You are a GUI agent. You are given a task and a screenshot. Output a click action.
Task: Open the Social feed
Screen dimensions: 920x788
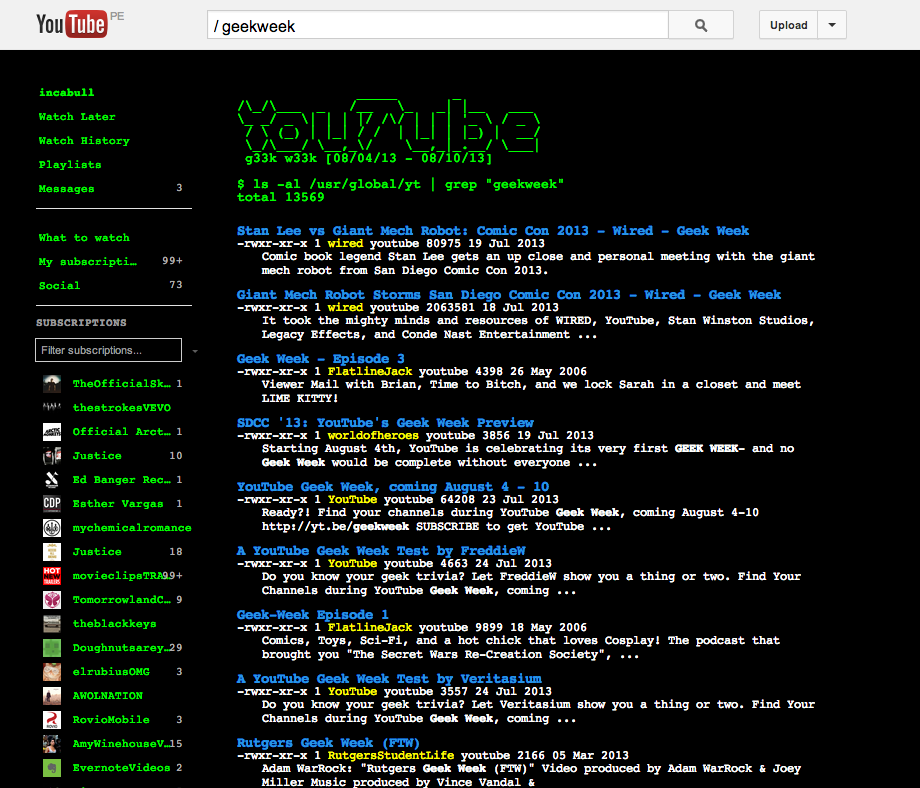pyautogui.click(x=59, y=286)
